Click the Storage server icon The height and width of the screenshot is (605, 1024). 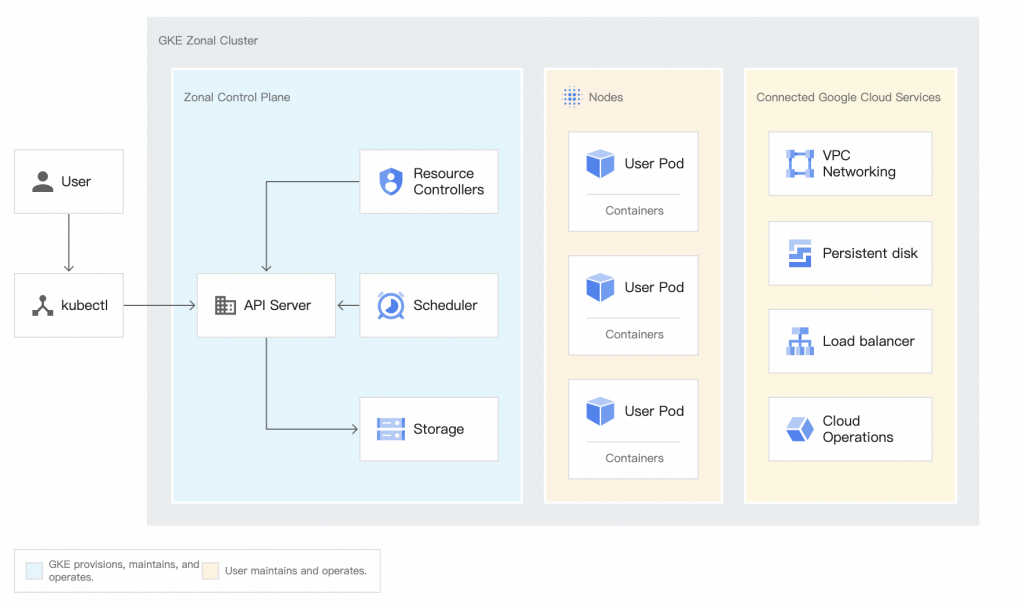pos(391,429)
